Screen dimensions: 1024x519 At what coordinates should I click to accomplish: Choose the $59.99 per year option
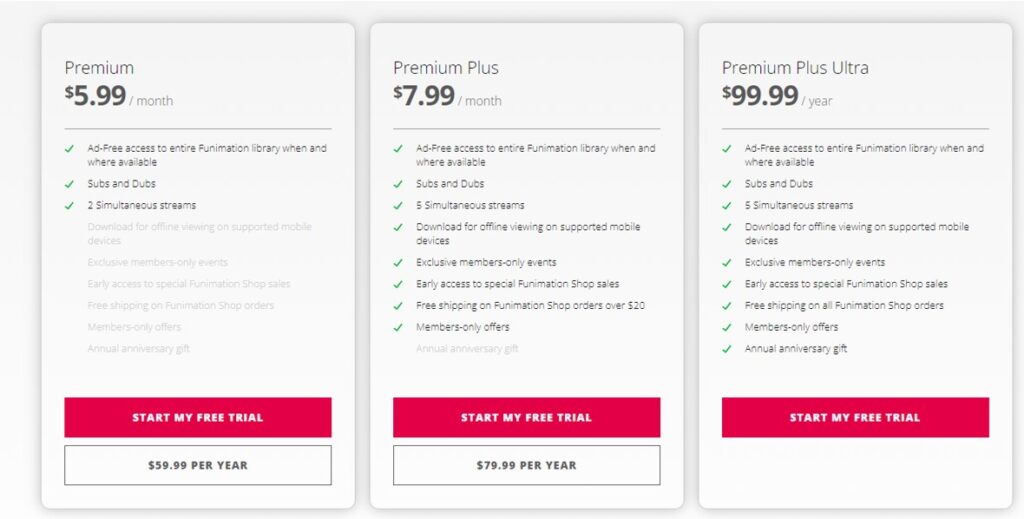point(197,465)
